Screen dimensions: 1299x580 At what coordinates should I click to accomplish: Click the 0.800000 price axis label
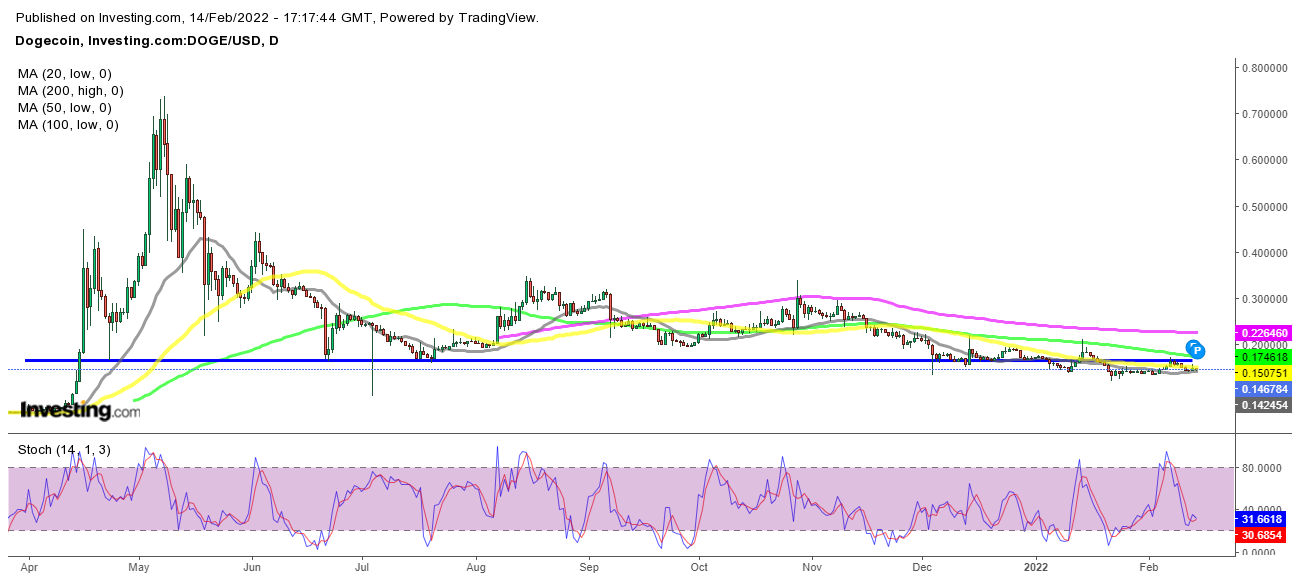1265,68
